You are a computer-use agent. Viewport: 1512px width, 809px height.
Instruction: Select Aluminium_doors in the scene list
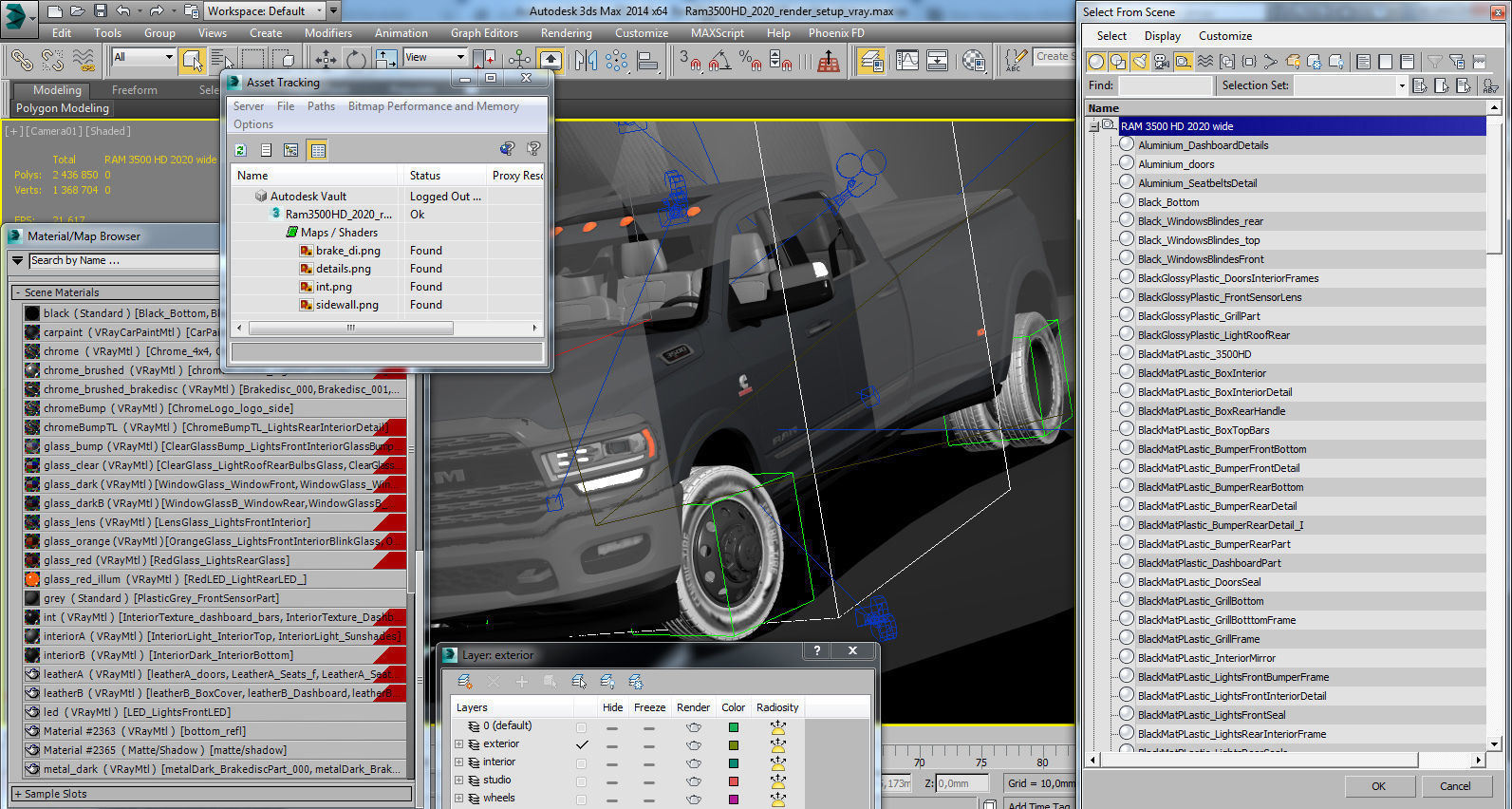point(1176,164)
